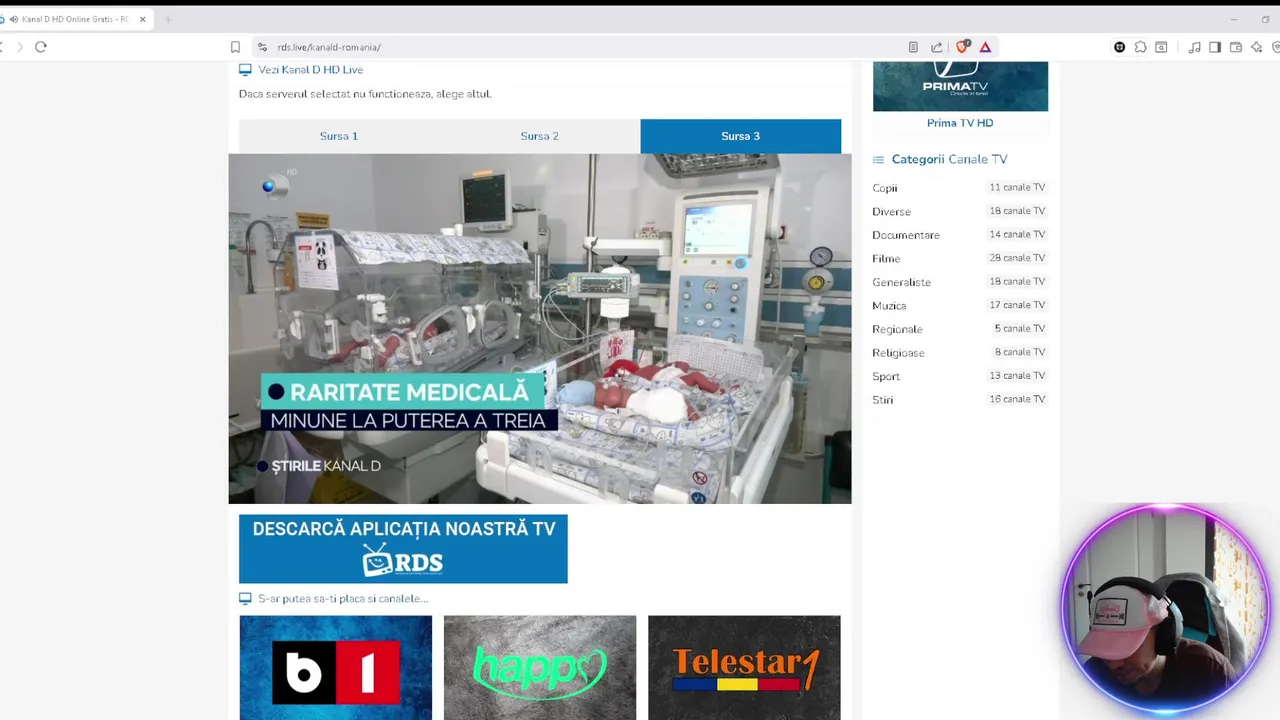Viewport: 1280px width, 720px height.
Task: Close the Kanal D HD tab
Action: [x=142, y=19]
